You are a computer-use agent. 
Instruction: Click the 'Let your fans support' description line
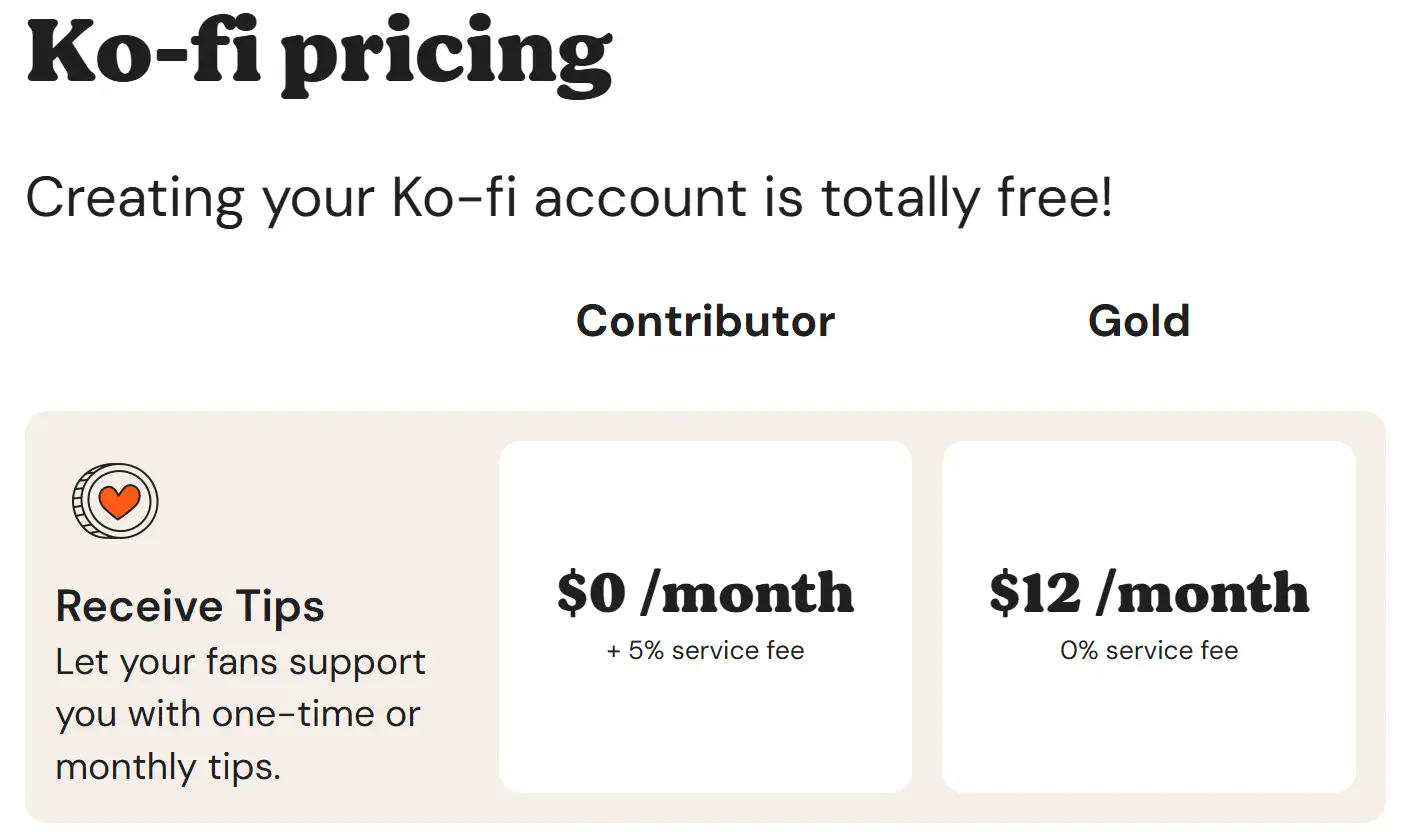(x=240, y=662)
